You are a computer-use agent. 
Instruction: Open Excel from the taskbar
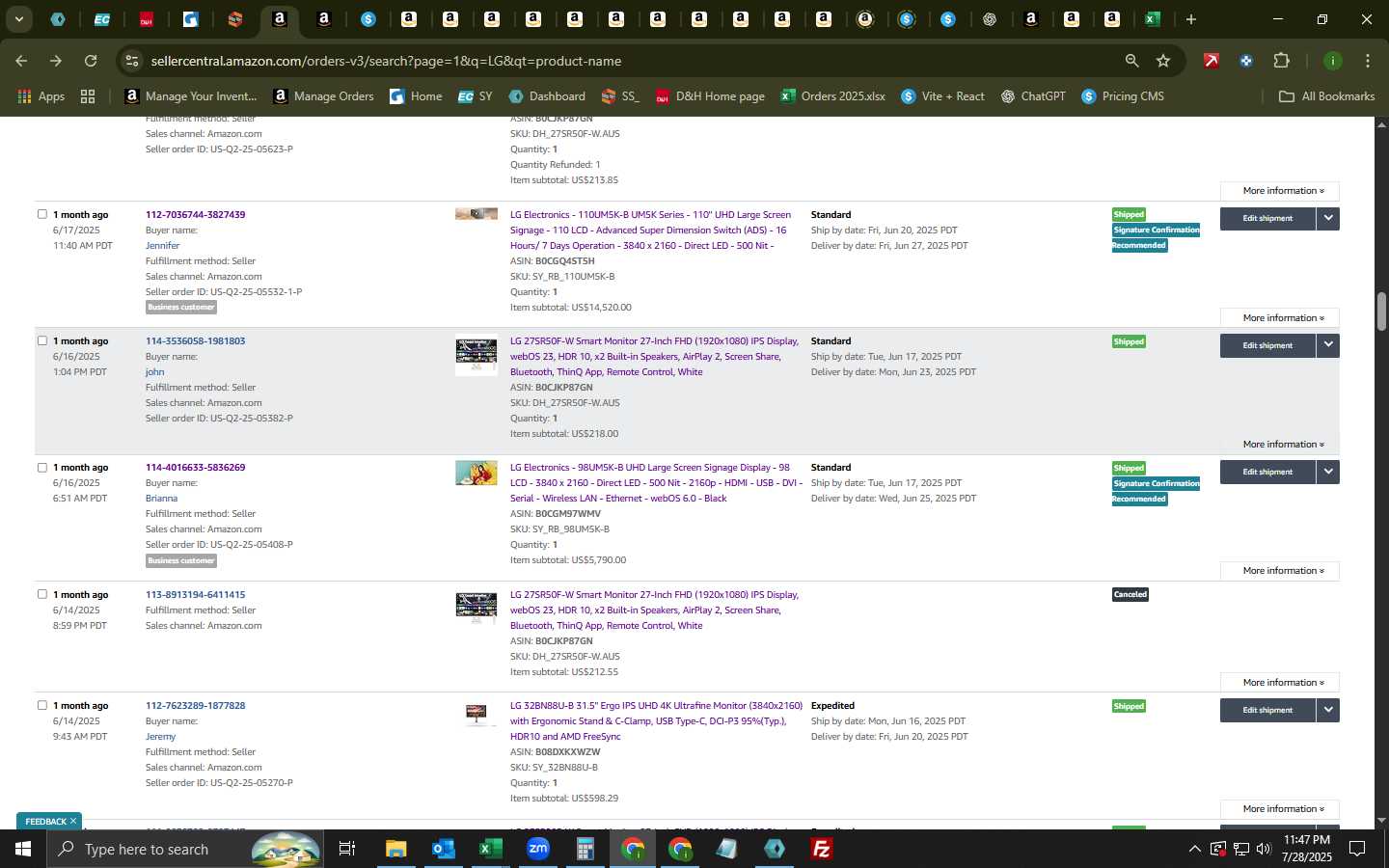coord(491,849)
